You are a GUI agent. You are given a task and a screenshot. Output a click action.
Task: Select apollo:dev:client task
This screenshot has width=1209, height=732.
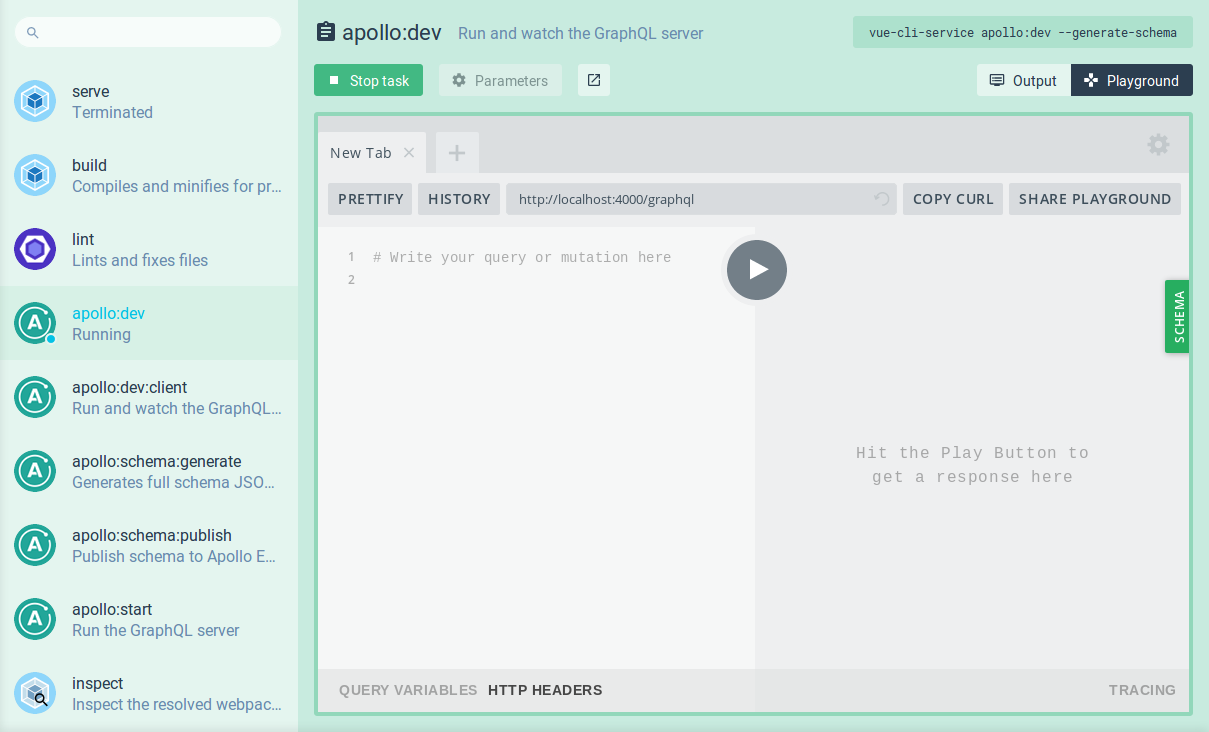click(x=149, y=397)
